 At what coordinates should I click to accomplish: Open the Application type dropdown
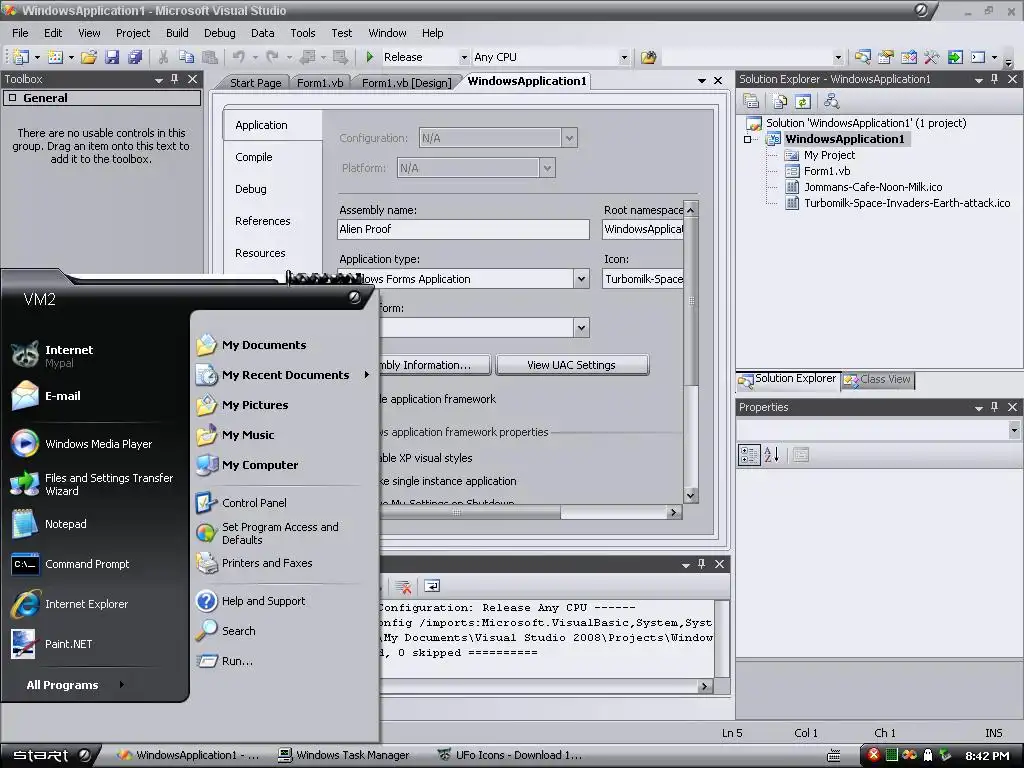coord(581,279)
